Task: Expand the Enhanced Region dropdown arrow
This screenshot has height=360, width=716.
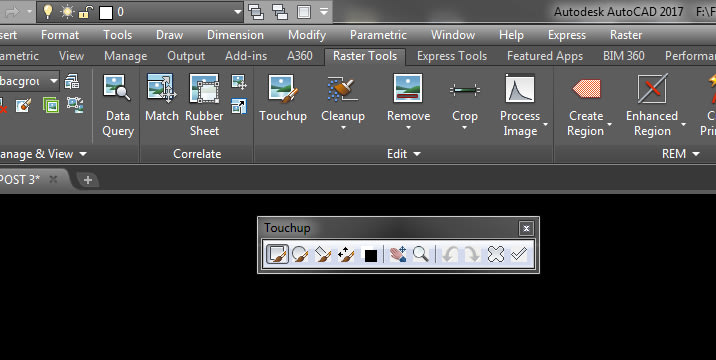Action: pyautogui.click(x=684, y=124)
